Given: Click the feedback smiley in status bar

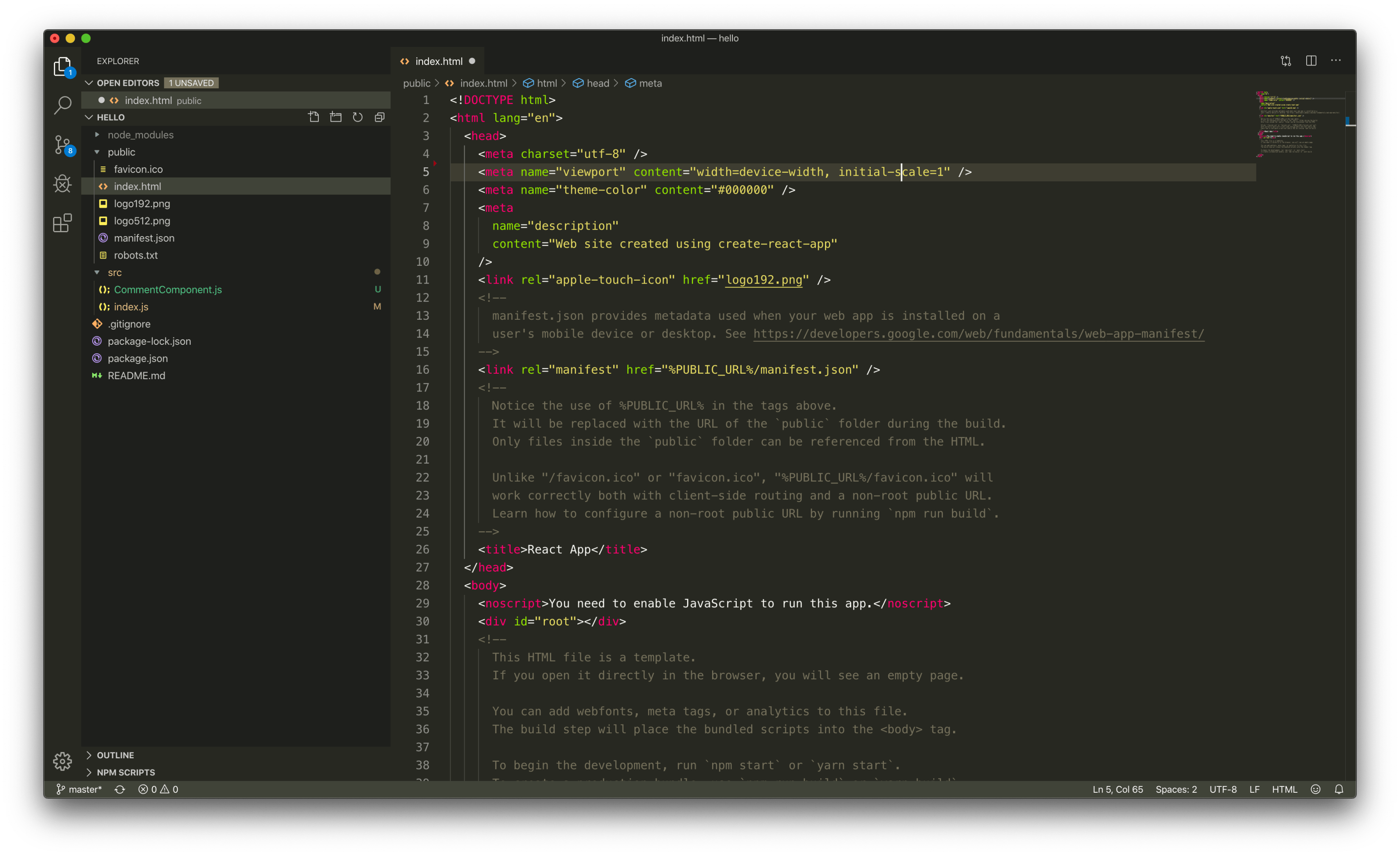Looking at the screenshot, I should tap(1316, 789).
